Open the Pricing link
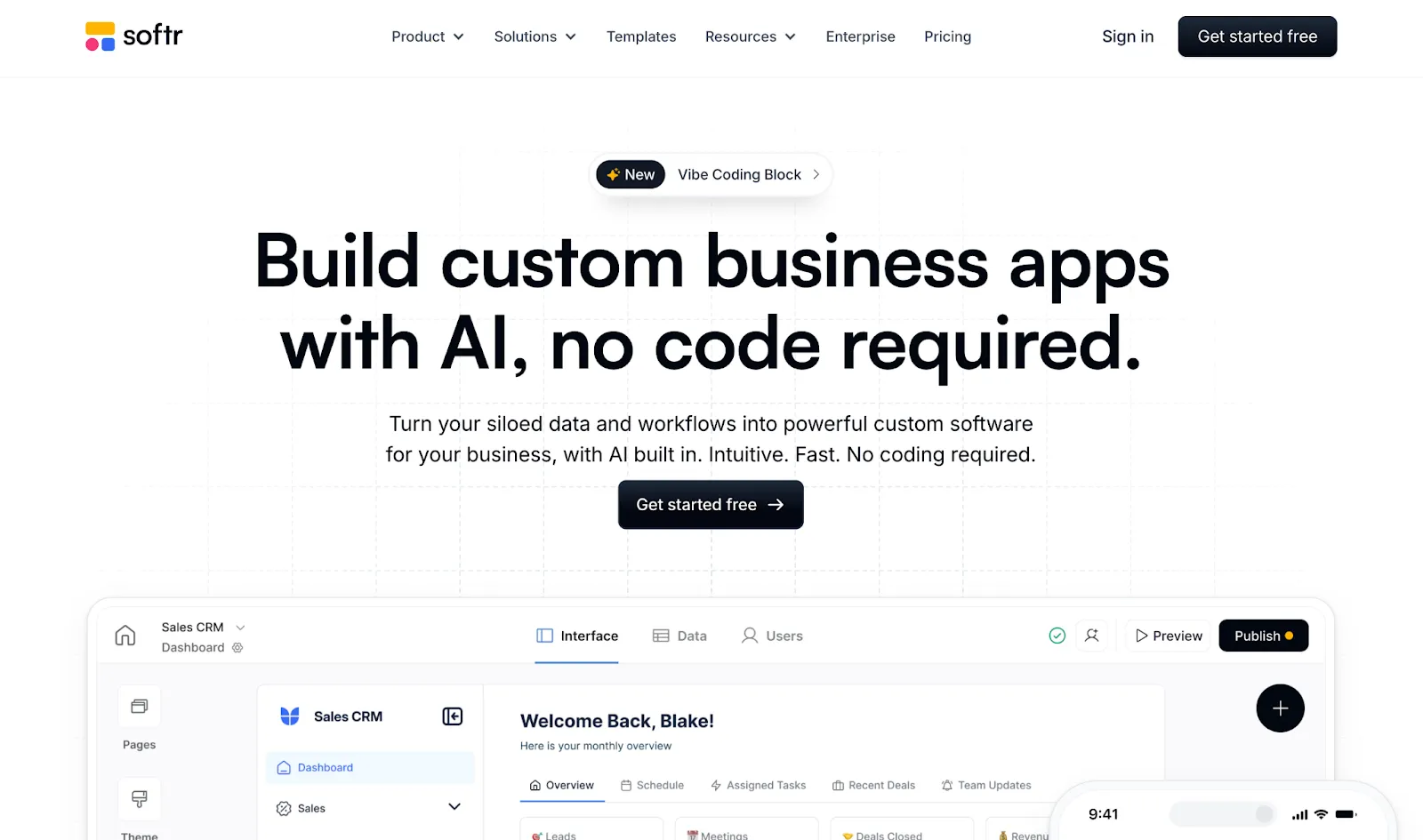Viewport: 1423px width, 840px height. (x=947, y=36)
